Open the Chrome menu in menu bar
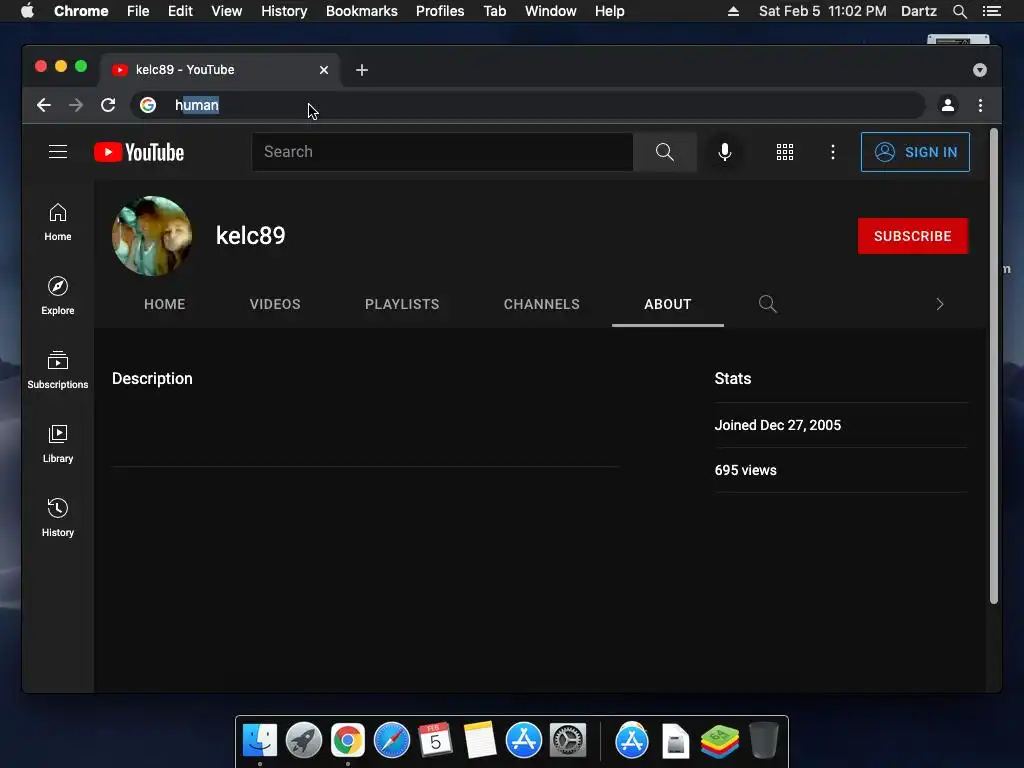Image resolution: width=1024 pixels, height=768 pixels. pyautogui.click(x=81, y=11)
